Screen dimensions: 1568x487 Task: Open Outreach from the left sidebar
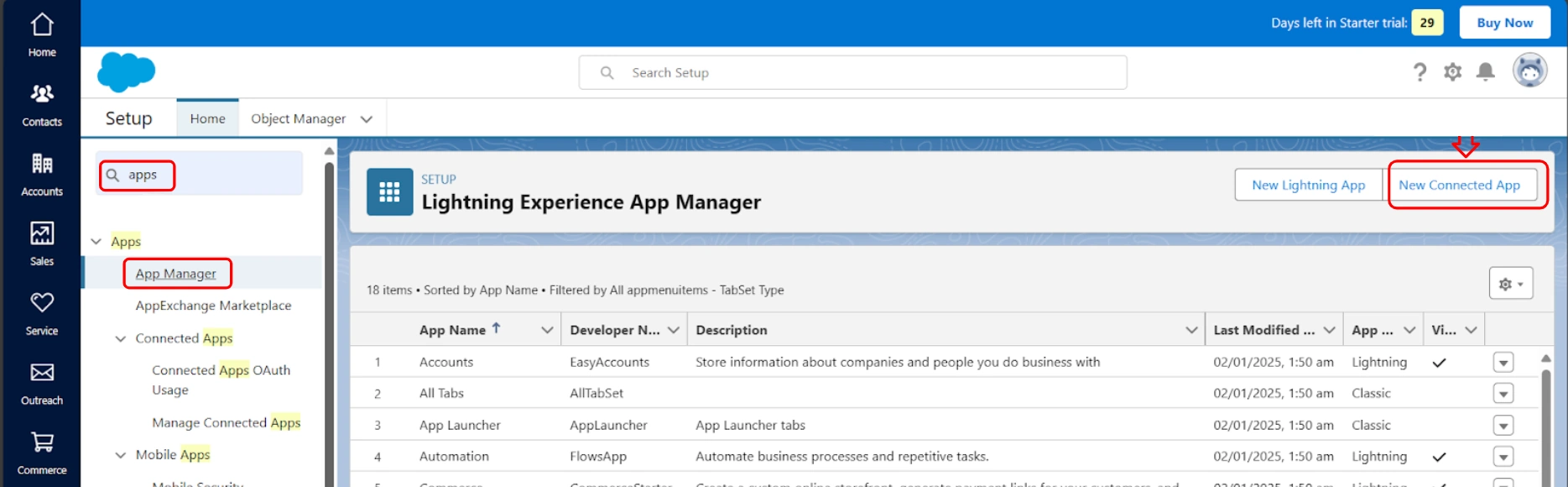(42, 383)
